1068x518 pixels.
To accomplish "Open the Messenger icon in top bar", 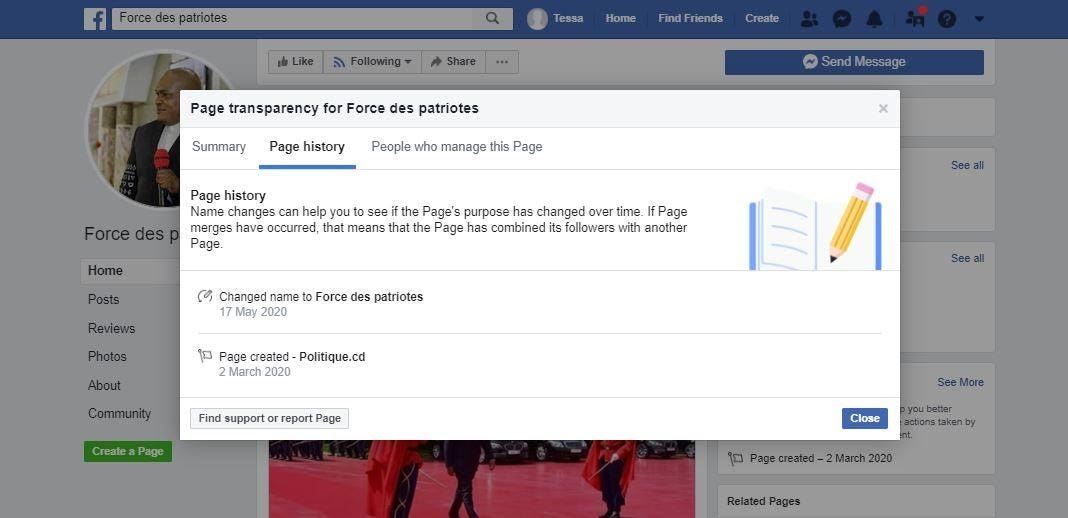I will coord(842,18).
